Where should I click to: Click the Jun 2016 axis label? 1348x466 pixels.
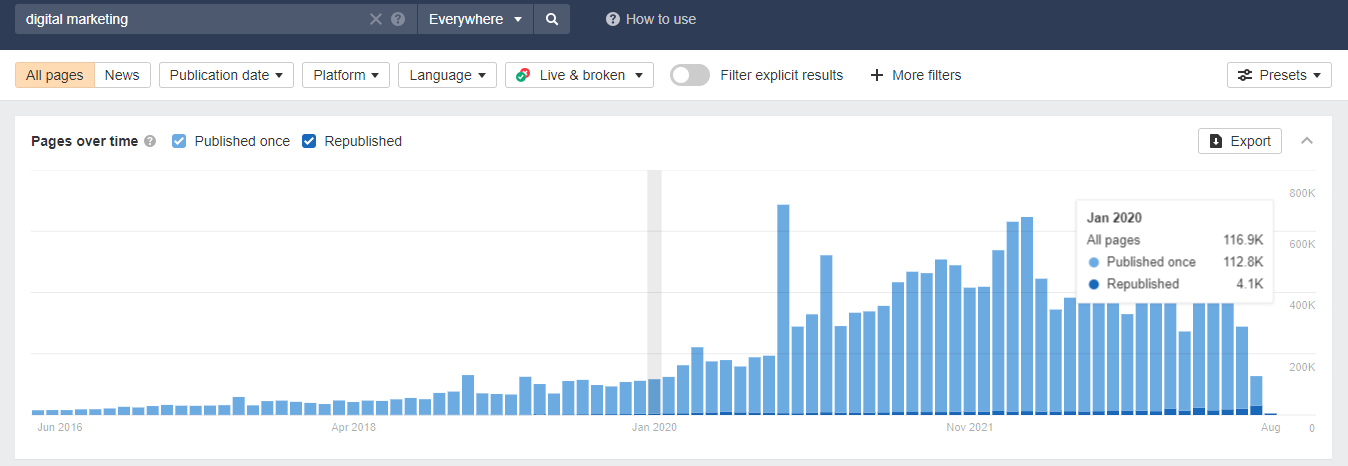[x=58, y=428]
